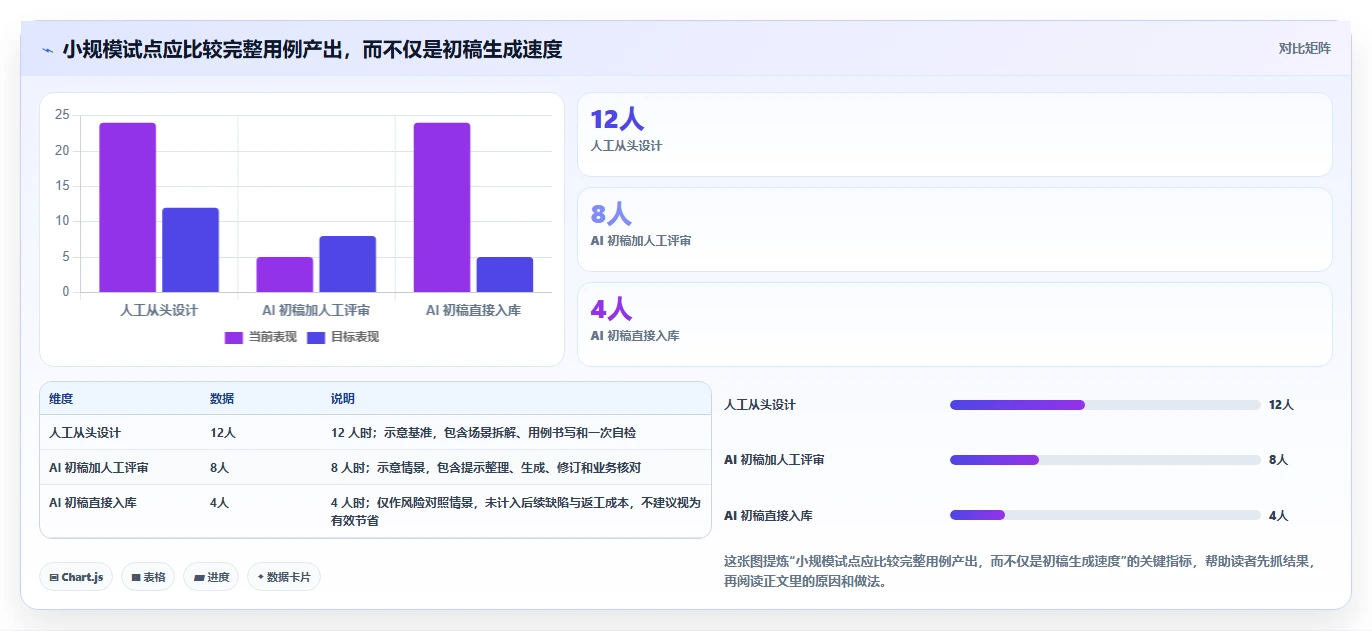Viewport: 1372px width, 631px height.
Task: Click the 说明 table column header
Action: tap(343, 399)
